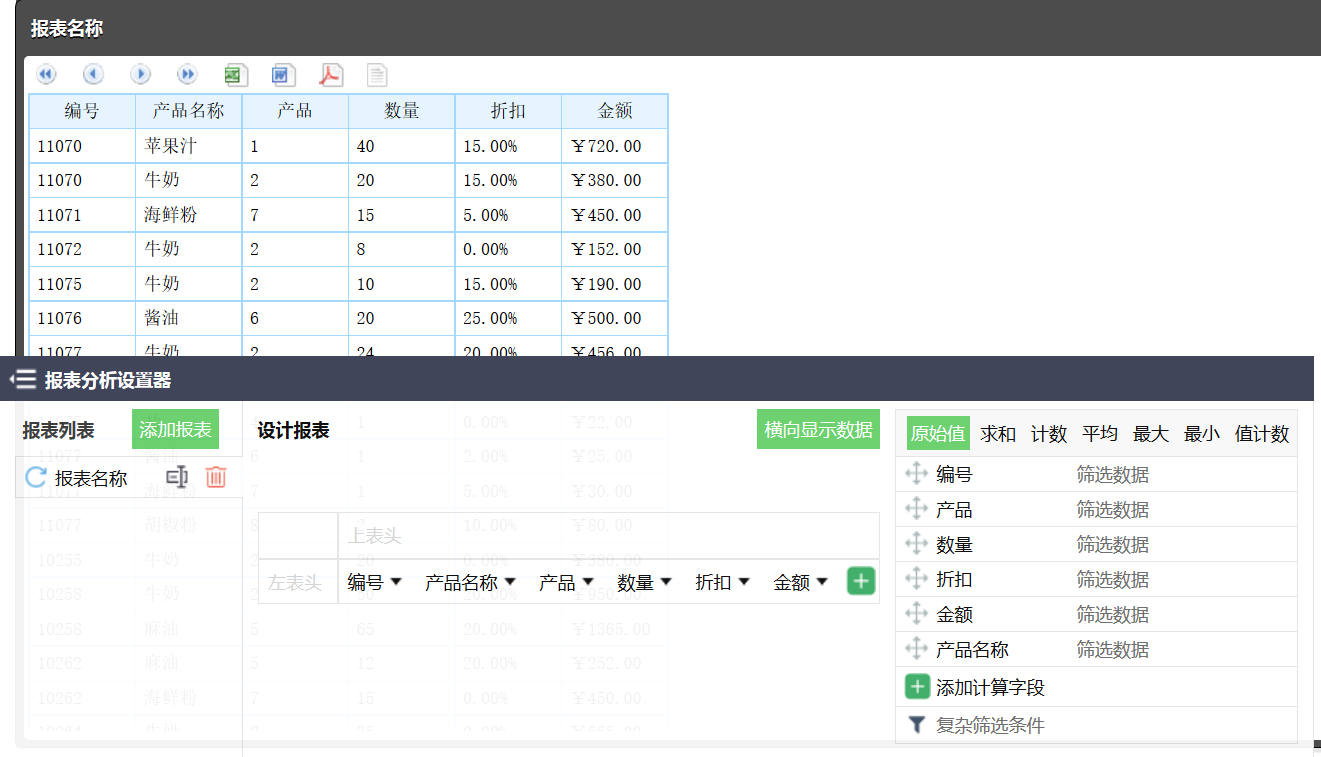Click 筛选数据 for 折扣 field

click(1113, 580)
